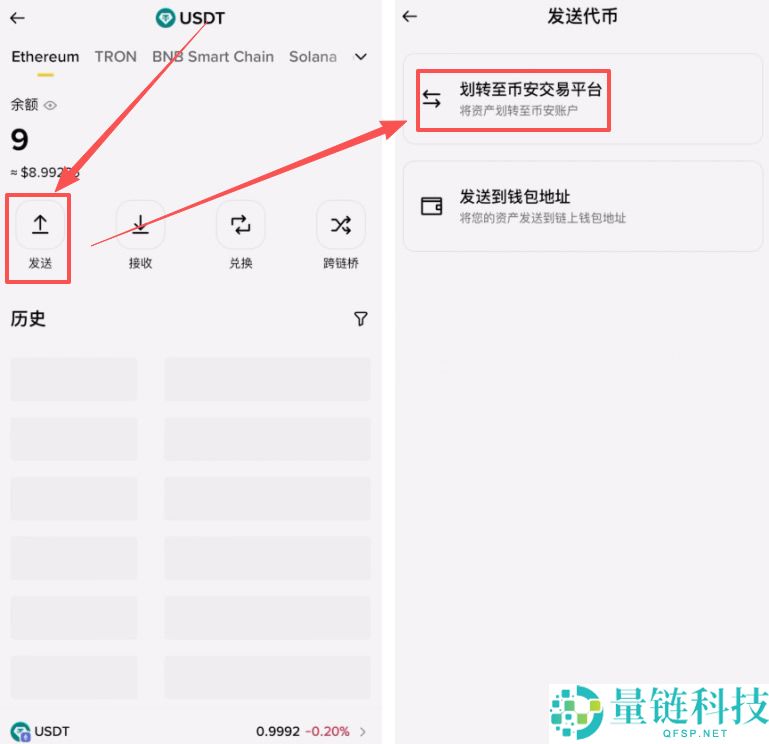Tap the 0.9992 price value
Screen dimensions: 769x744
point(278,731)
